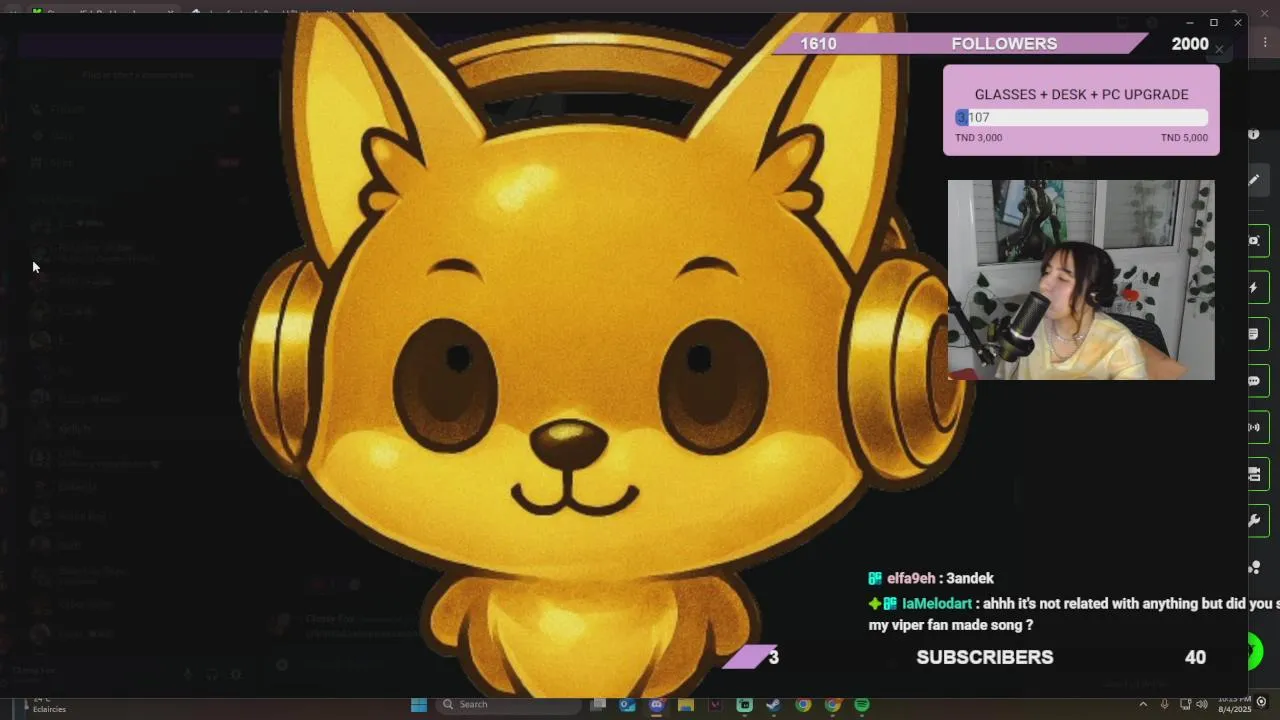Click the 'TND 5,000' goal label
Viewport: 1280px width, 720px height.
point(1184,138)
